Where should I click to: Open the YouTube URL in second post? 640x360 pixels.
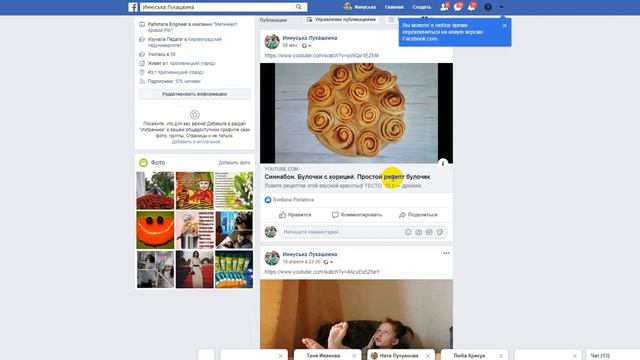322,272
